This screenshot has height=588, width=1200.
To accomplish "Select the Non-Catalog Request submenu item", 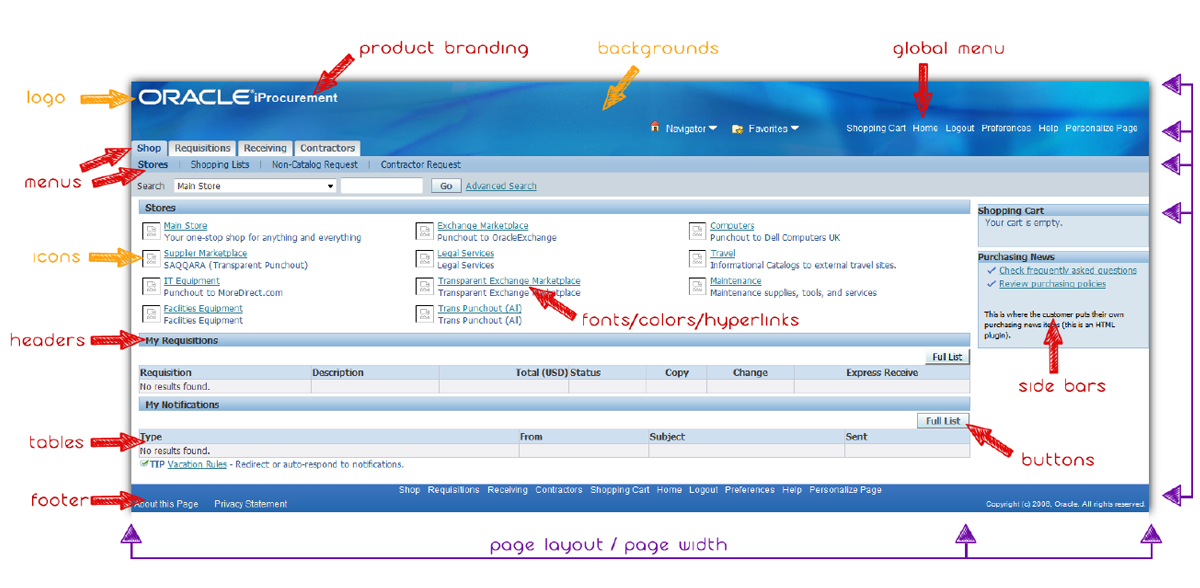I will click(x=315, y=165).
